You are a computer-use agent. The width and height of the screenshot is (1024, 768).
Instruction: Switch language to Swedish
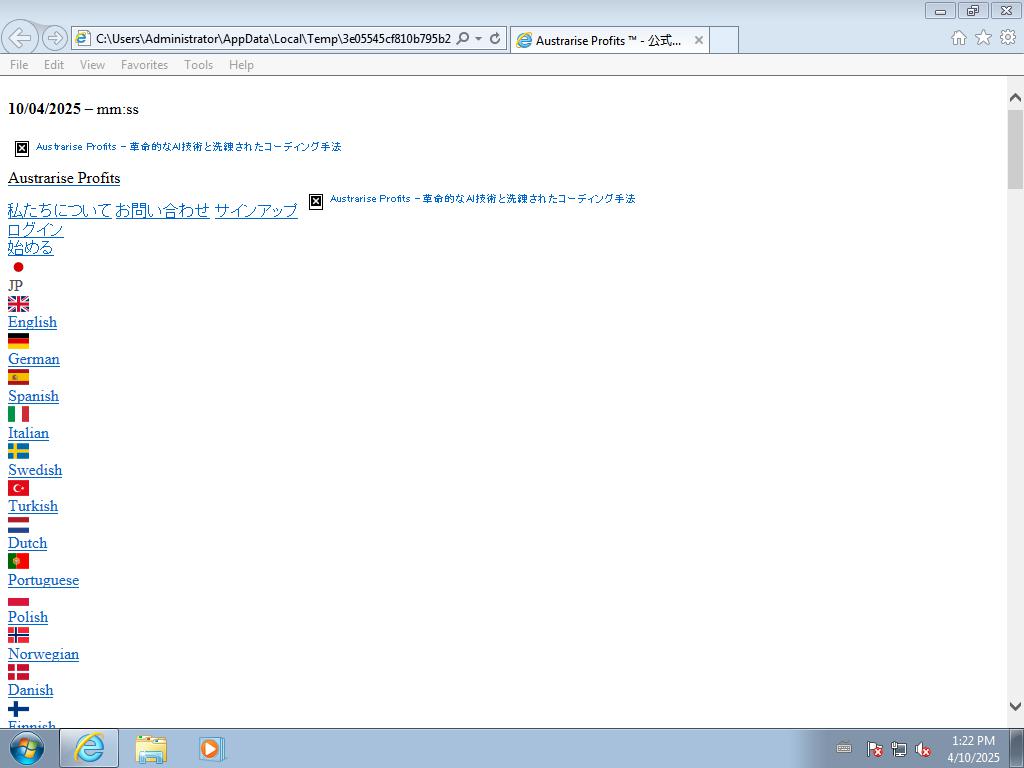point(35,470)
